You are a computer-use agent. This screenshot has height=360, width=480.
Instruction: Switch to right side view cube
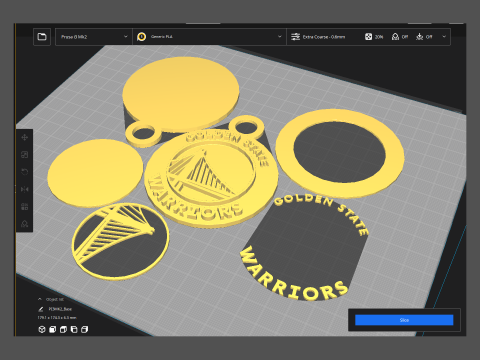tap(85, 329)
